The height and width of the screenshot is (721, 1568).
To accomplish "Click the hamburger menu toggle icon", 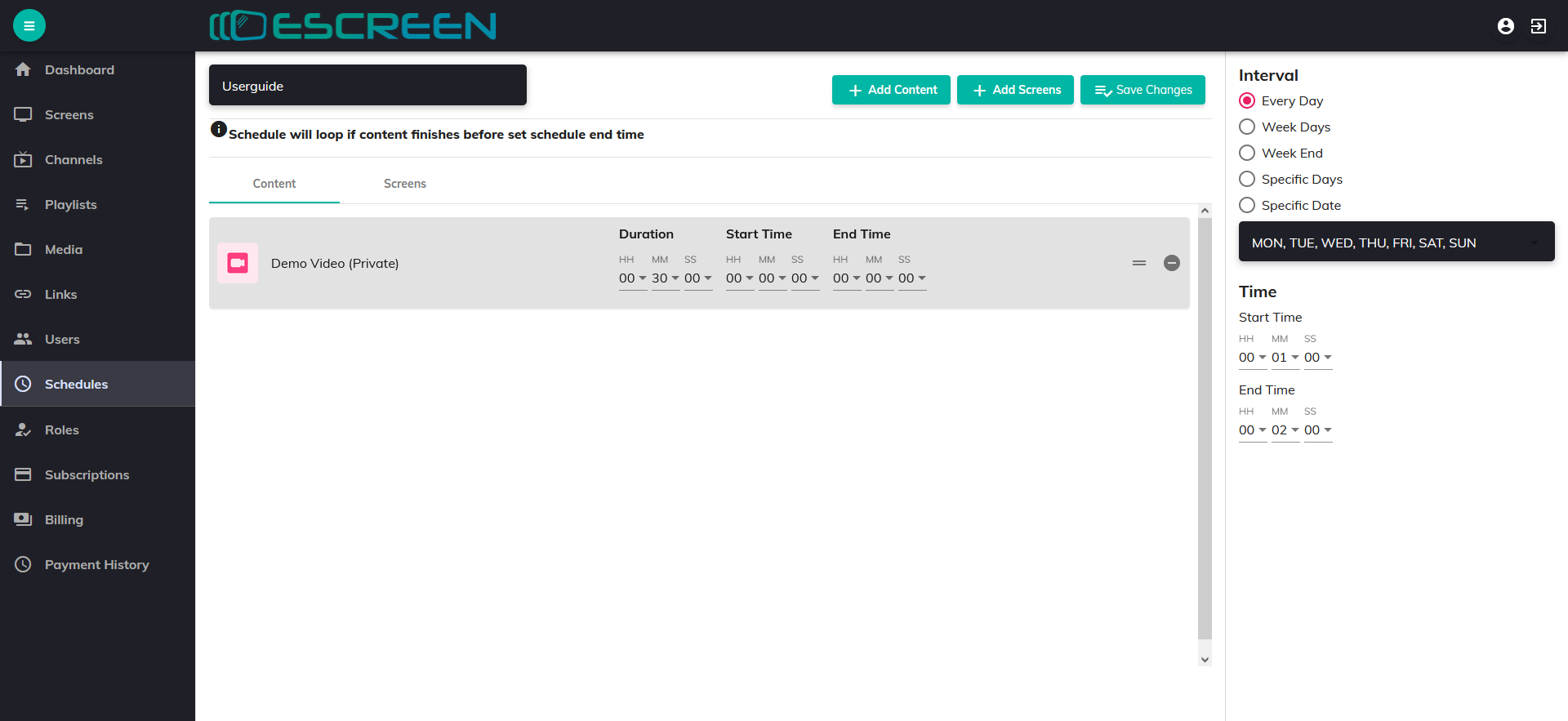I will [29, 25].
